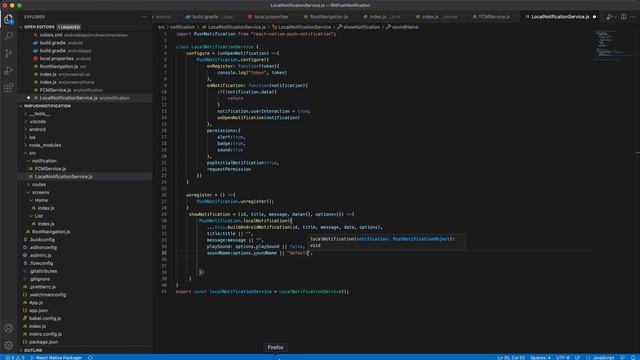Expand the android folder

37,129
